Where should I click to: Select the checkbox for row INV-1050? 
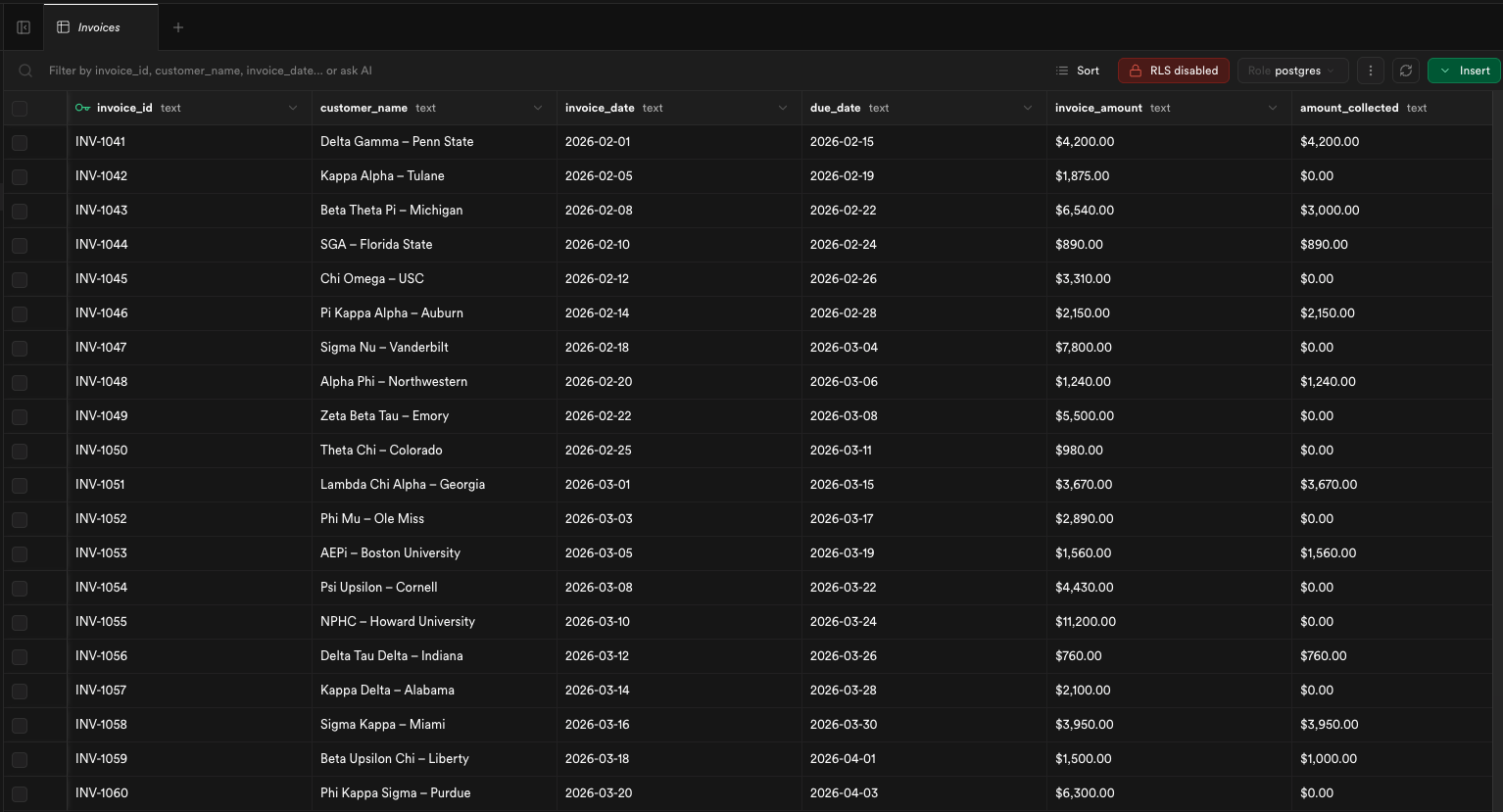coord(20,451)
